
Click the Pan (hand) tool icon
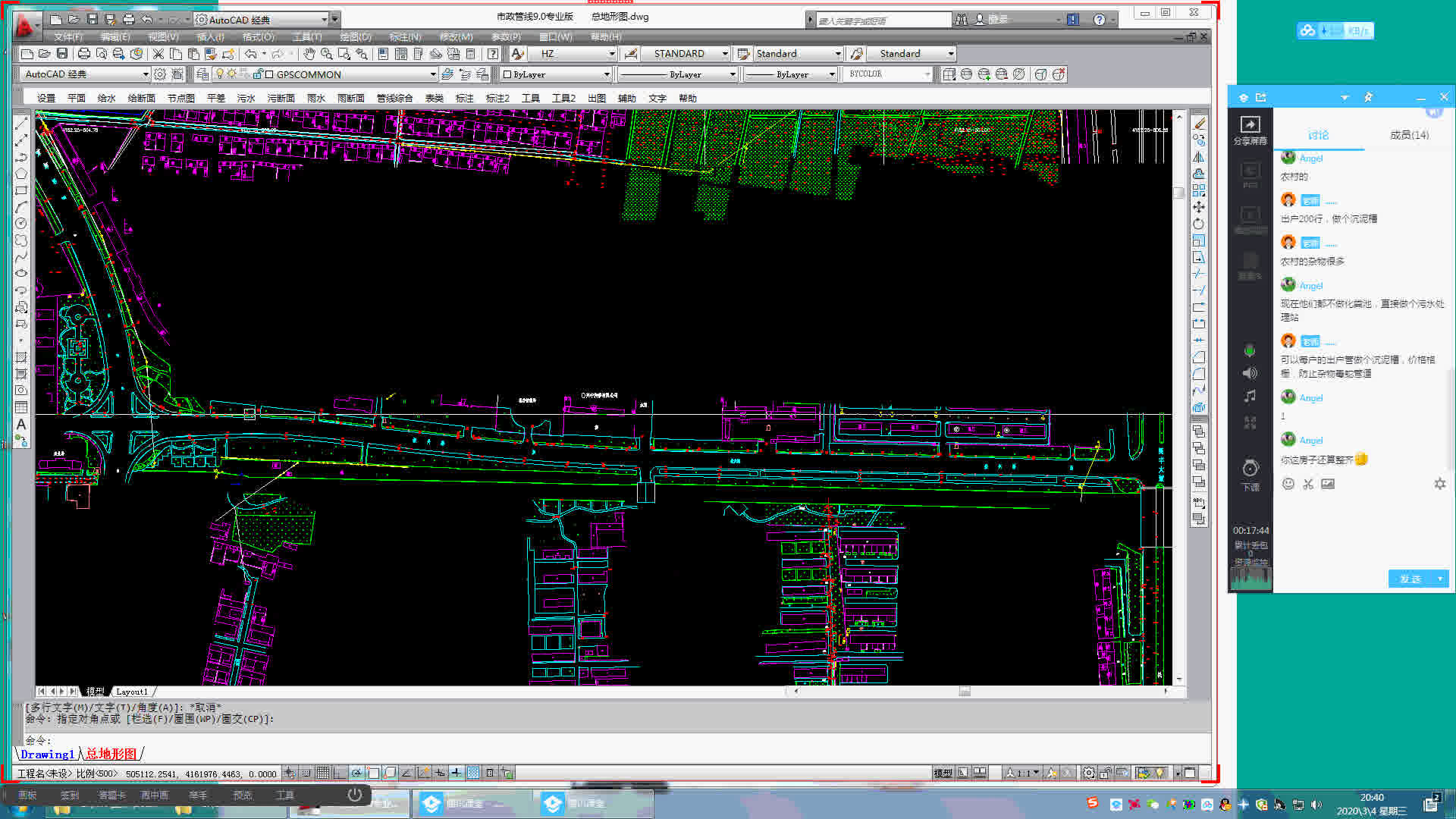pos(309,54)
